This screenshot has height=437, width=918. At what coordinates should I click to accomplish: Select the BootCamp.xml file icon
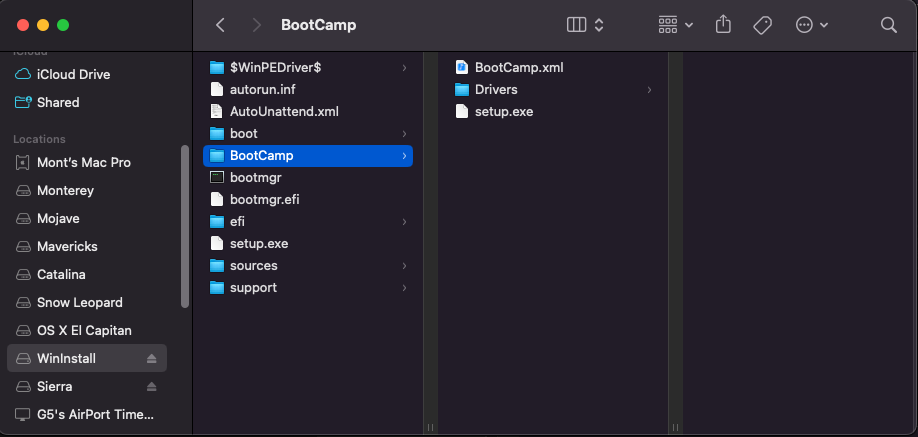click(462, 68)
